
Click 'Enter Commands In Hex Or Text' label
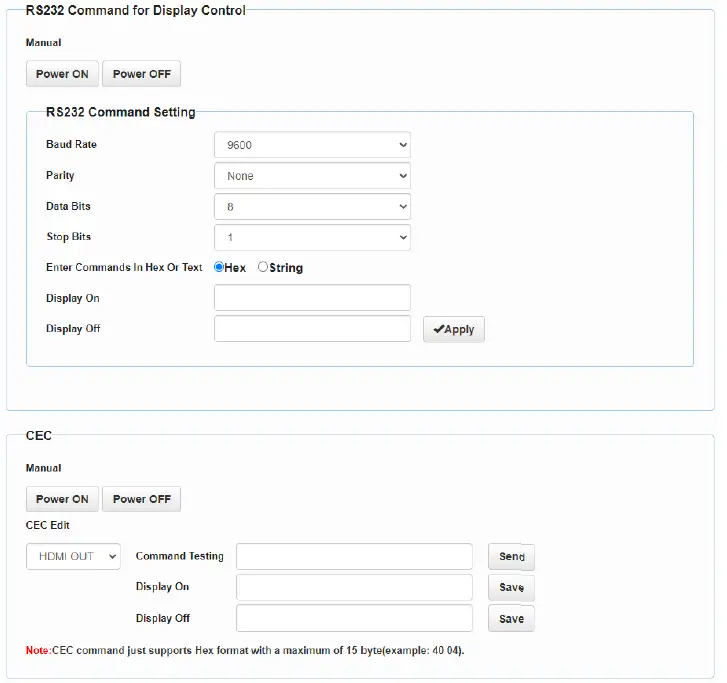[x=124, y=268]
